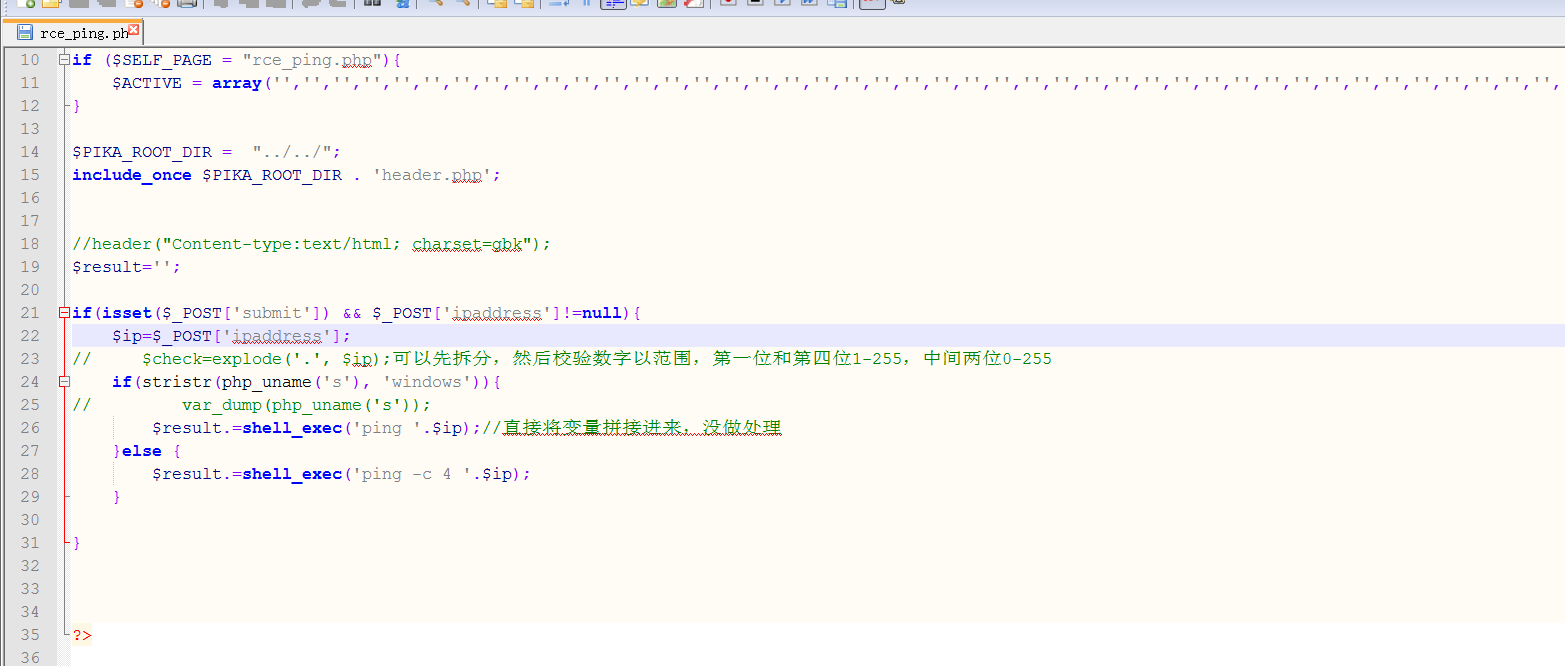Collapse the fold marker at line 21
Viewport: 1565px width, 666px height.
tap(64, 313)
